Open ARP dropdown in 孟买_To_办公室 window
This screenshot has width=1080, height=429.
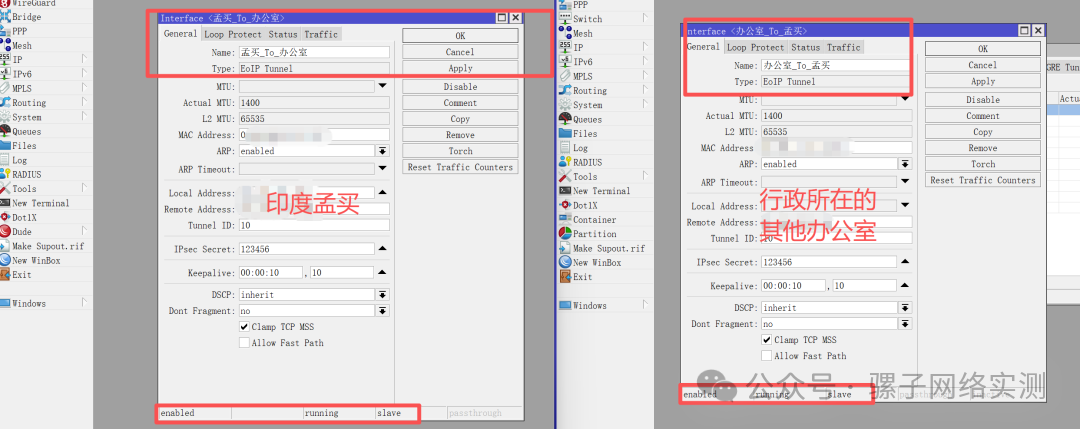point(382,151)
